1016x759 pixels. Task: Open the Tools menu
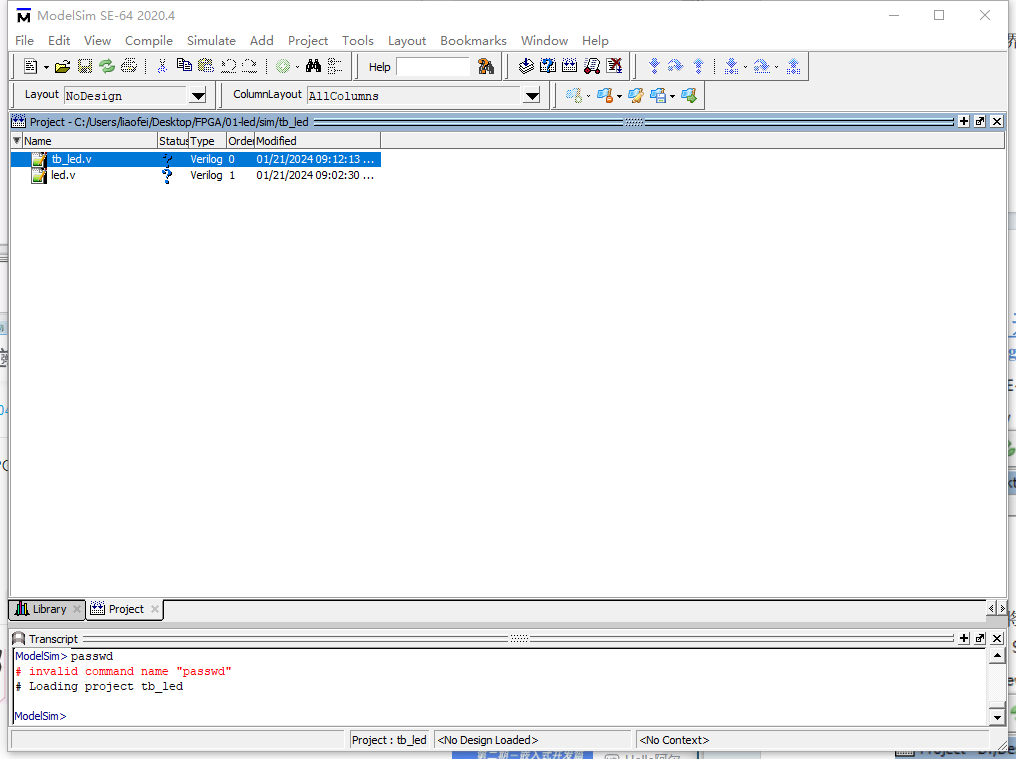tap(358, 40)
